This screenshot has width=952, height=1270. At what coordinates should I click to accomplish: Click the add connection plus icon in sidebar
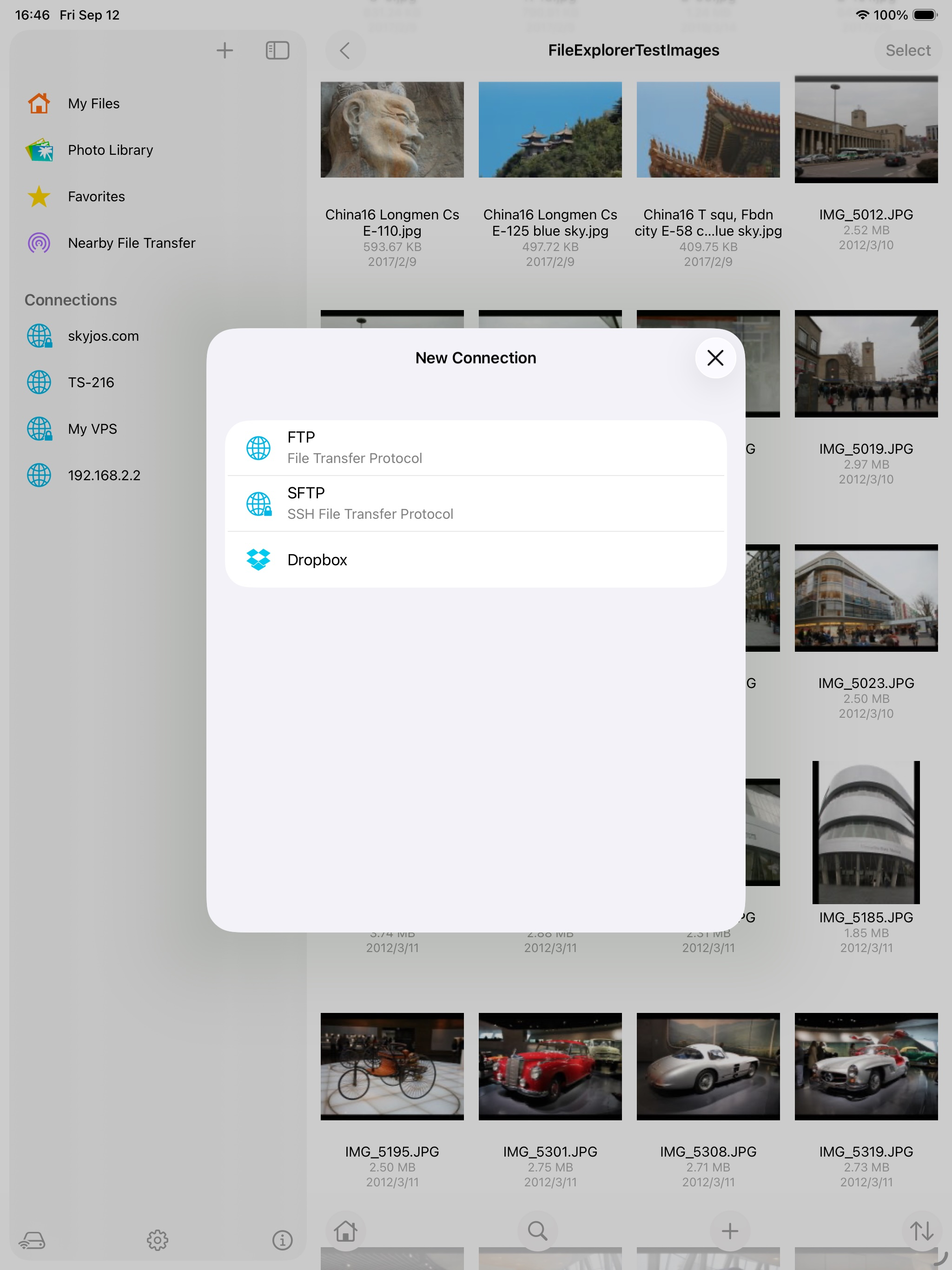click(x=225, y=51)
